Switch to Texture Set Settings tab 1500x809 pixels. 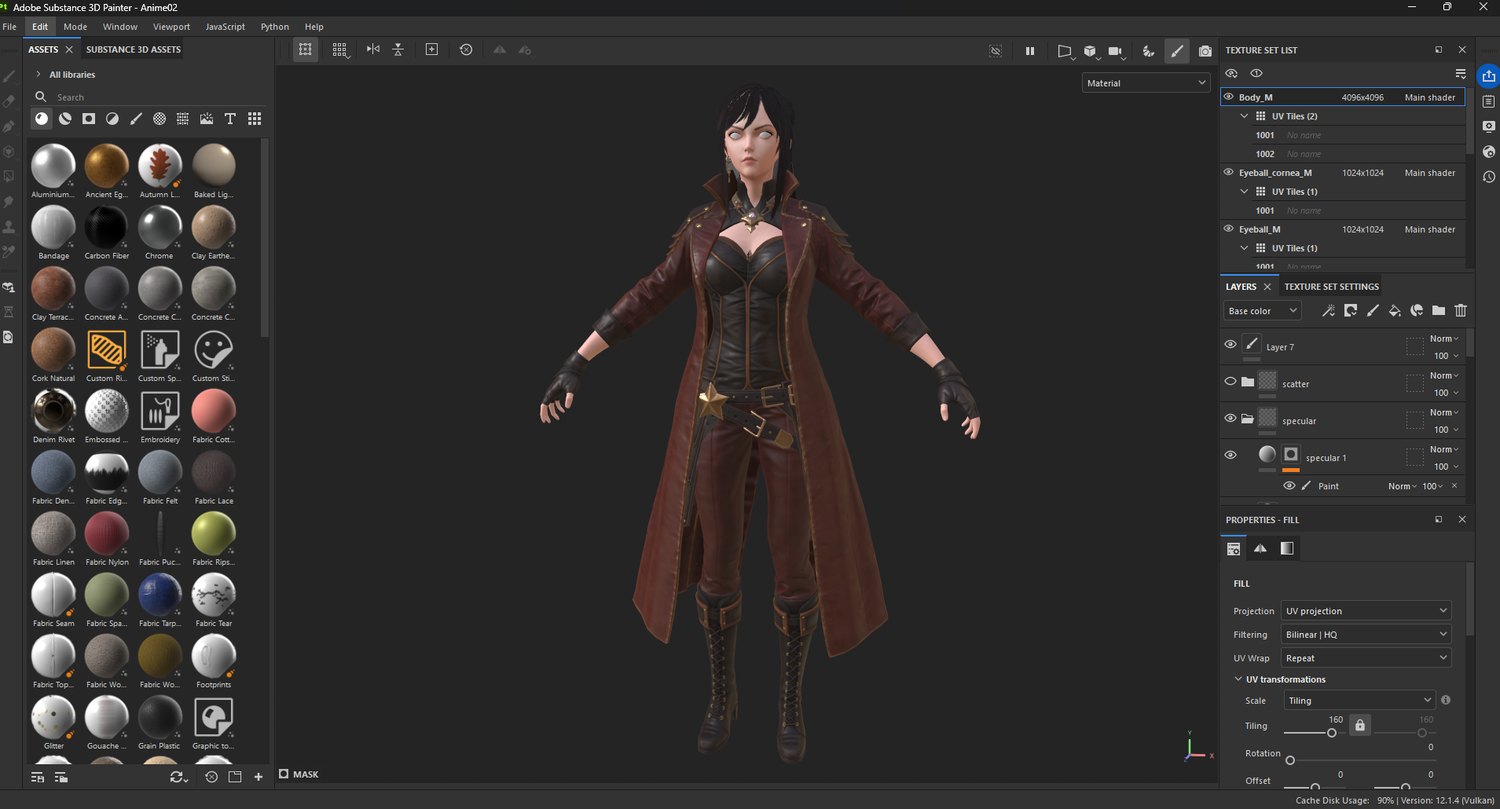pyautogui.click(x=1331, y=287)
